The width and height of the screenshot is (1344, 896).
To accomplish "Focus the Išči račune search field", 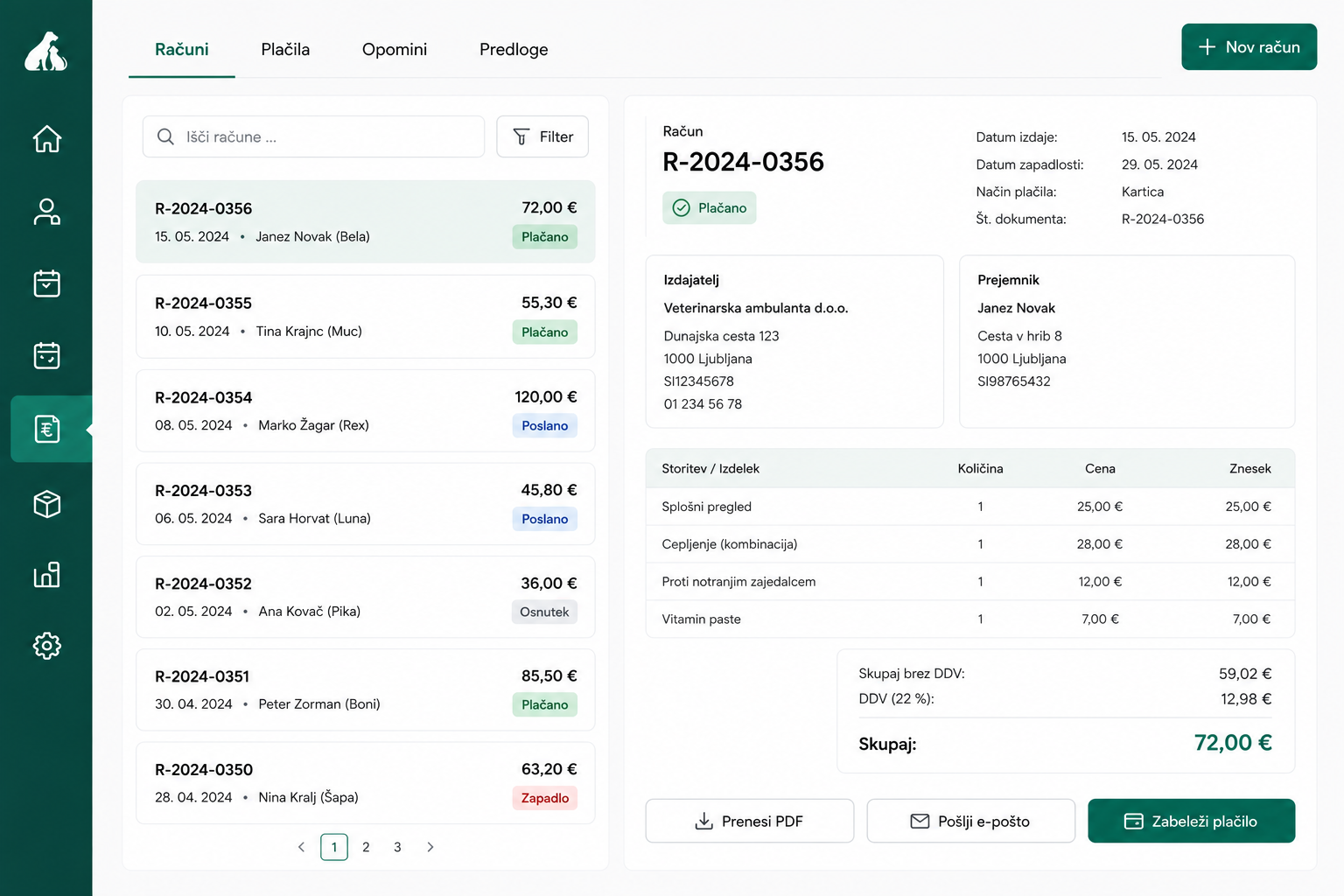I will pyautogui.click(x=313, y=136).
